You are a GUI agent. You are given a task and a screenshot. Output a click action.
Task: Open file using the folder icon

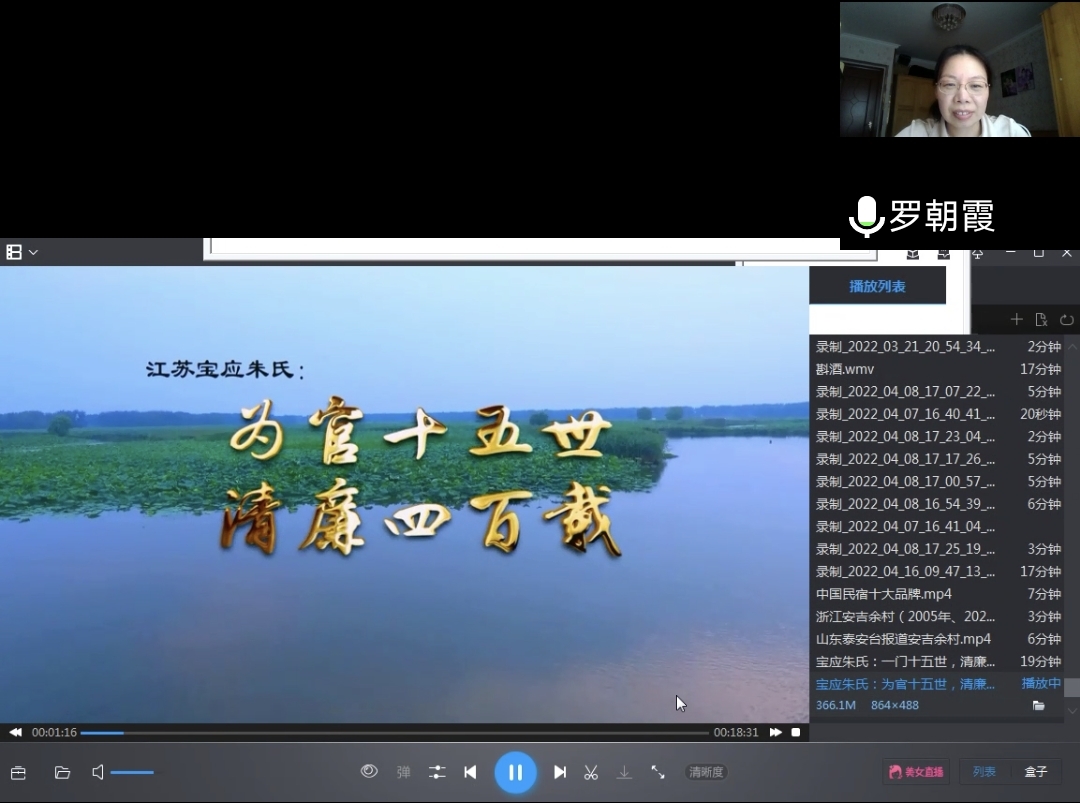click(62, 772)
